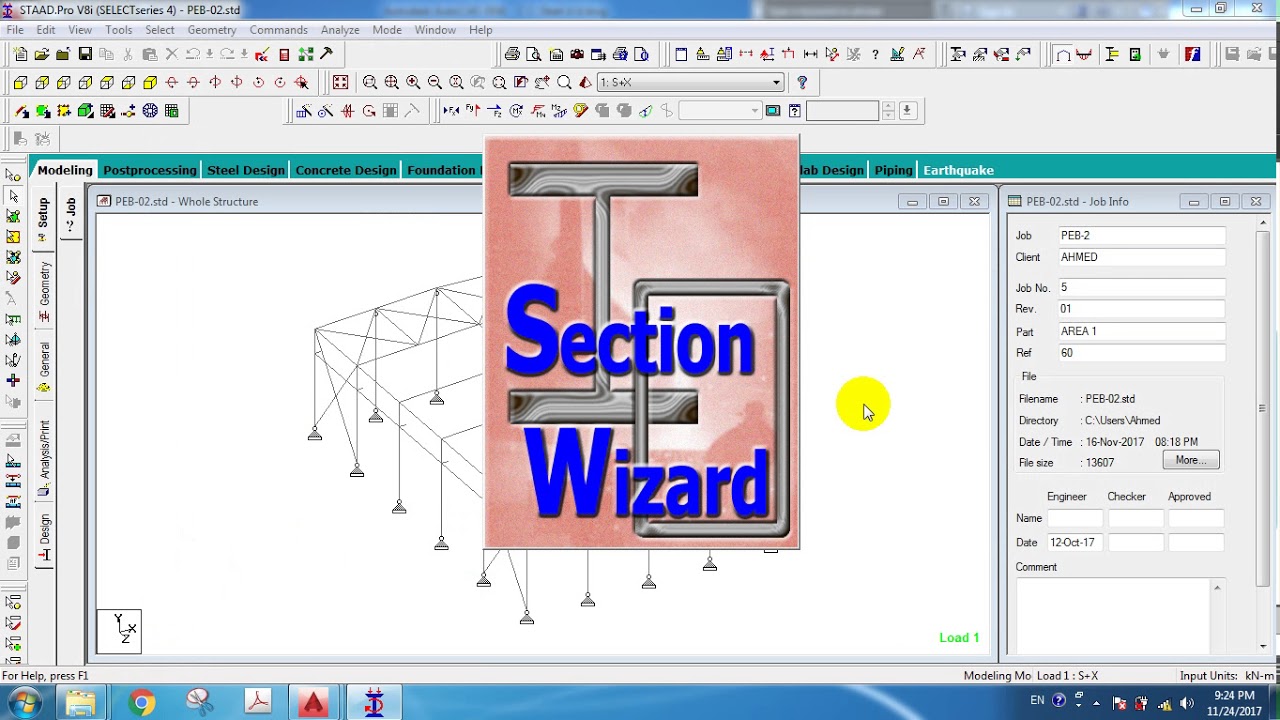Open the Geometry menu
Image resolution: width=1280 pixels, height=720 pixels.
[212, 30]
